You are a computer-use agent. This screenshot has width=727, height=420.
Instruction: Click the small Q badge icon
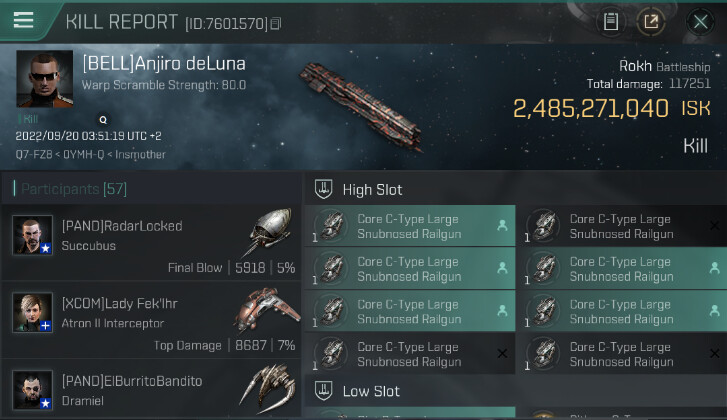pos(102,119)
